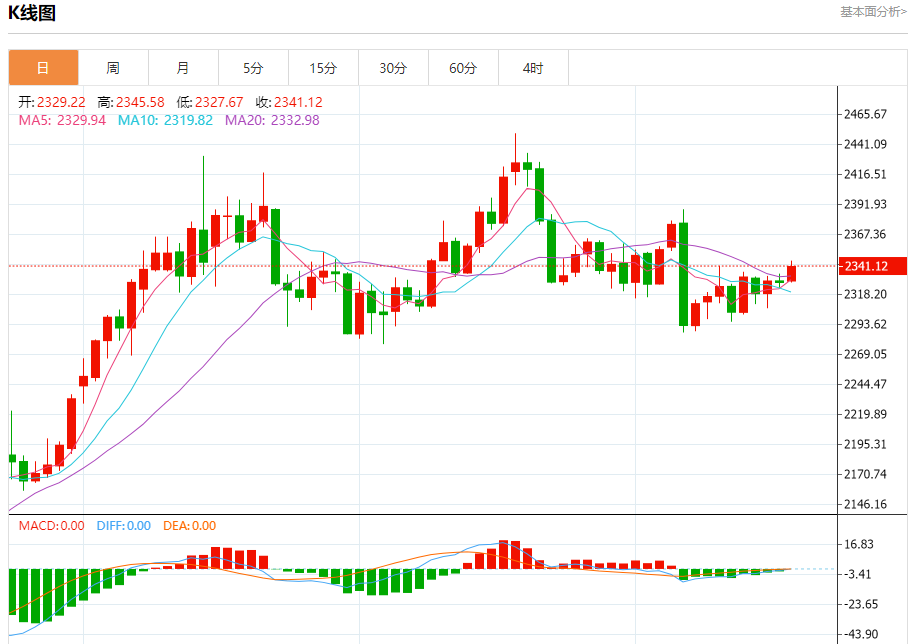
Task: Click the K线图 panel title
Action: (x=33, y=13)
